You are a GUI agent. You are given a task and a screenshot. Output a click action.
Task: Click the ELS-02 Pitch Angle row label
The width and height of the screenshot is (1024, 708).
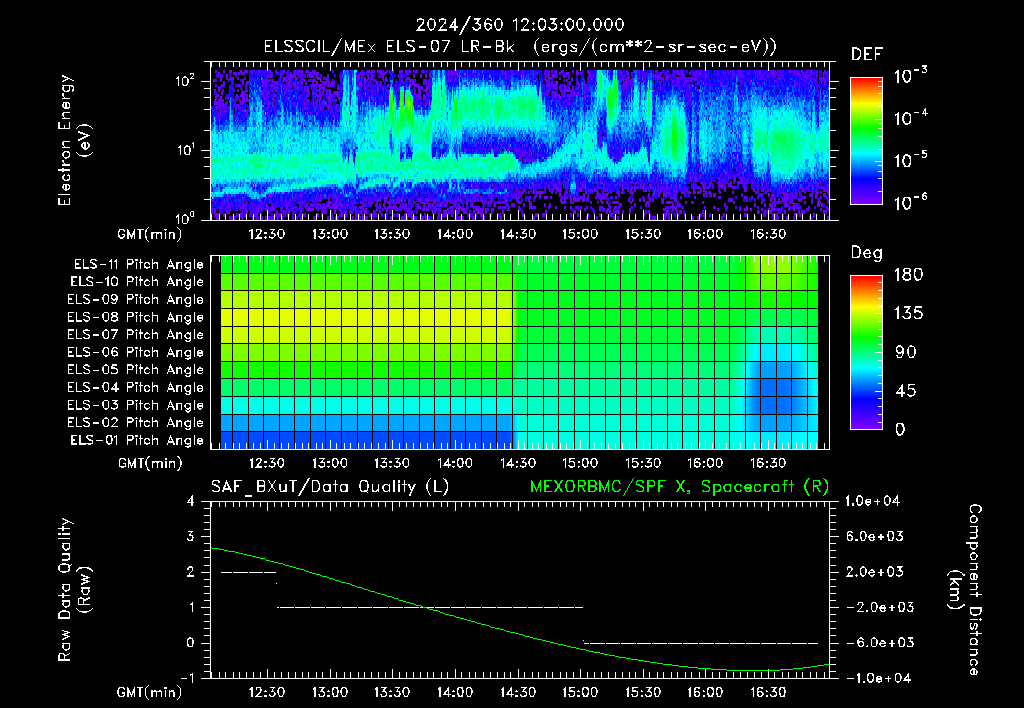136,423
